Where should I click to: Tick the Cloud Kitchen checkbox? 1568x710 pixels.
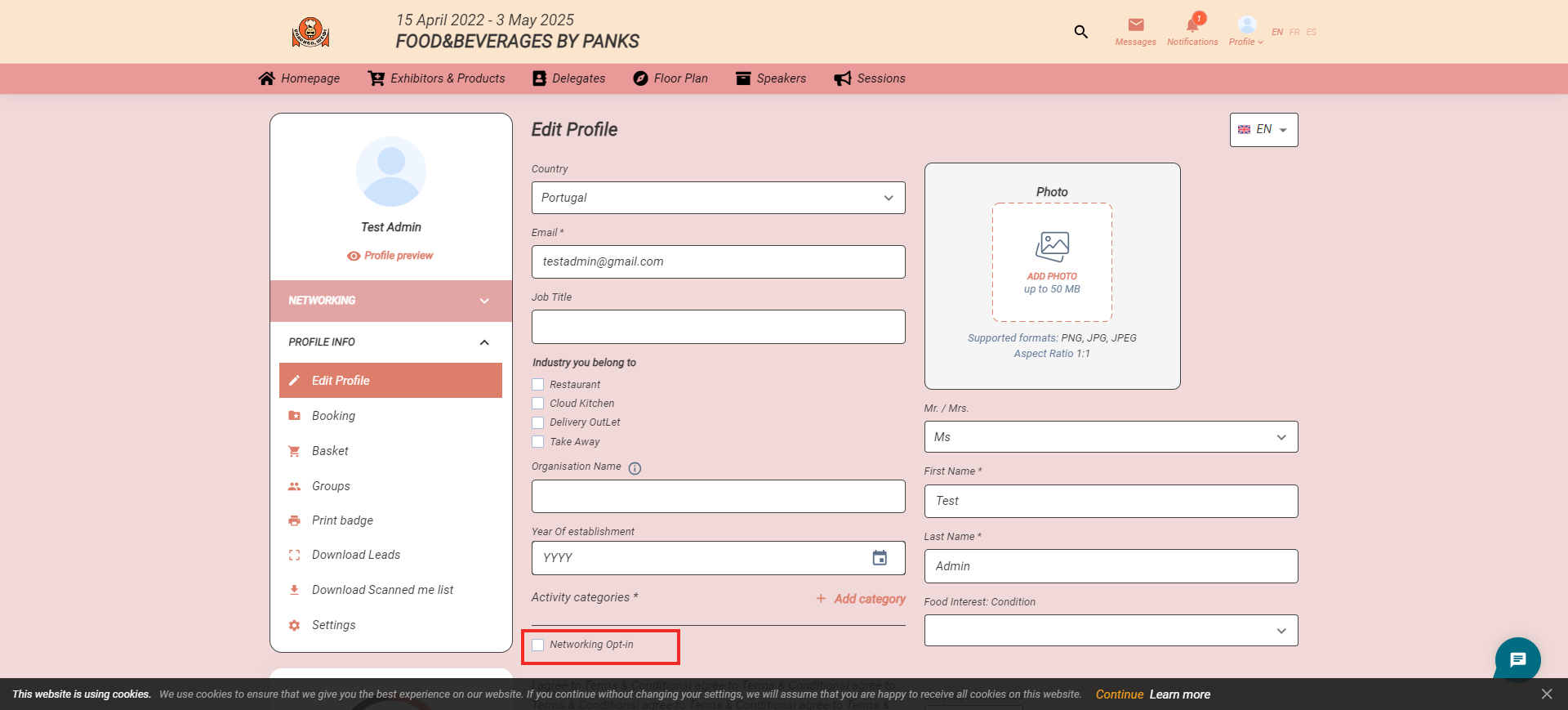tap(537, 404)
